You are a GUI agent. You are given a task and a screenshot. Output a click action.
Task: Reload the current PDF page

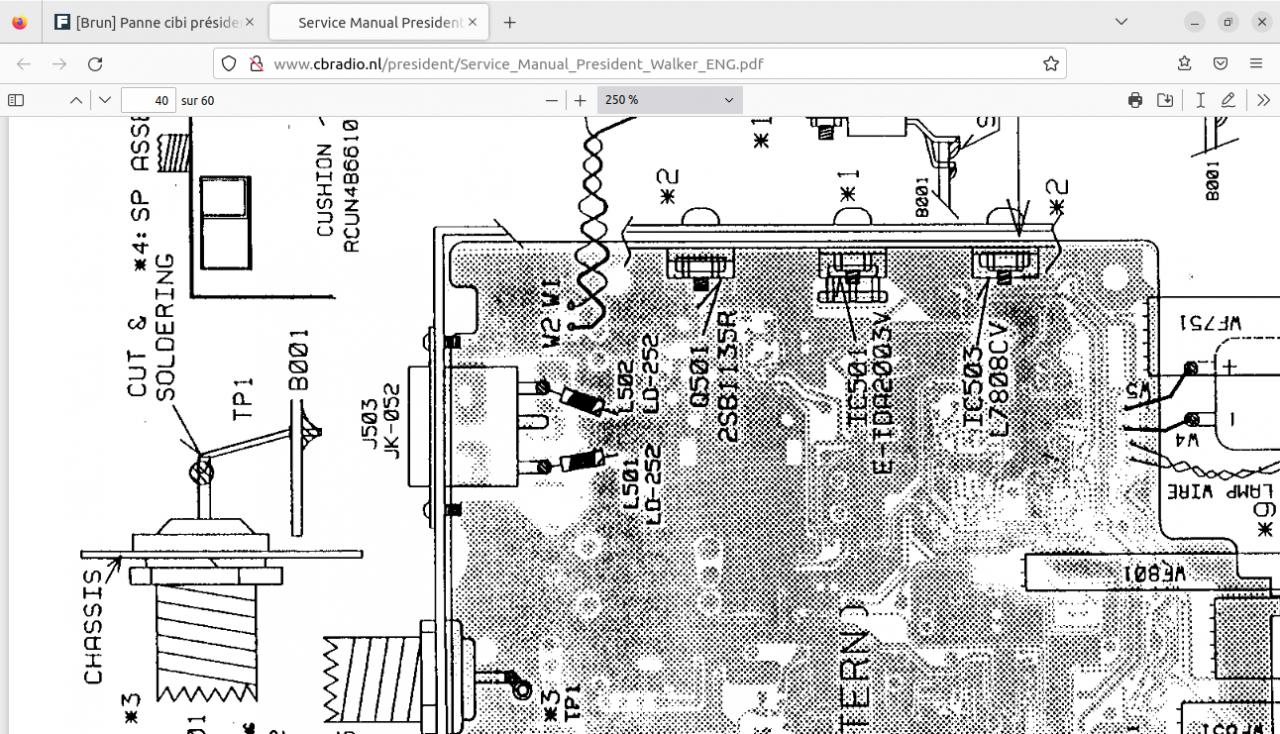95,64
